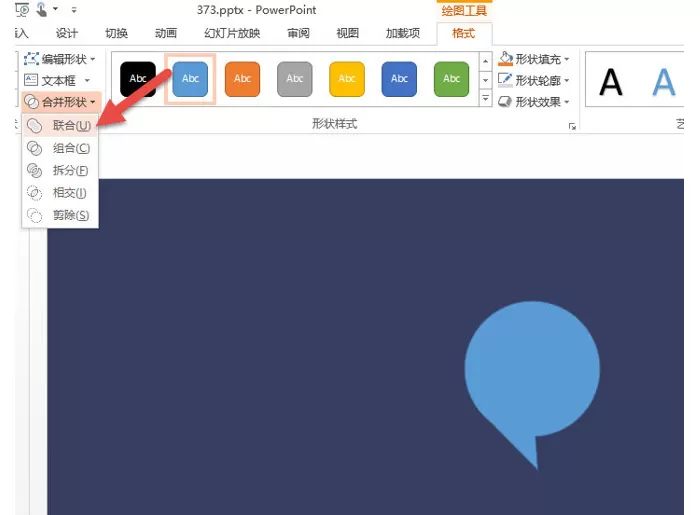Viewport: 700px width, 515px height.
Task: Switch to the 幻灯片放映 slide show tab
Action: click(x=232, y=33)
